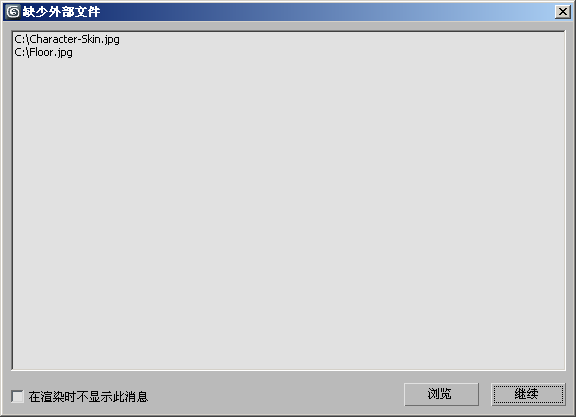Close the 缺少外部文件 dialog
The height and width of the screenshot is (417, 576).
(562, 12)
